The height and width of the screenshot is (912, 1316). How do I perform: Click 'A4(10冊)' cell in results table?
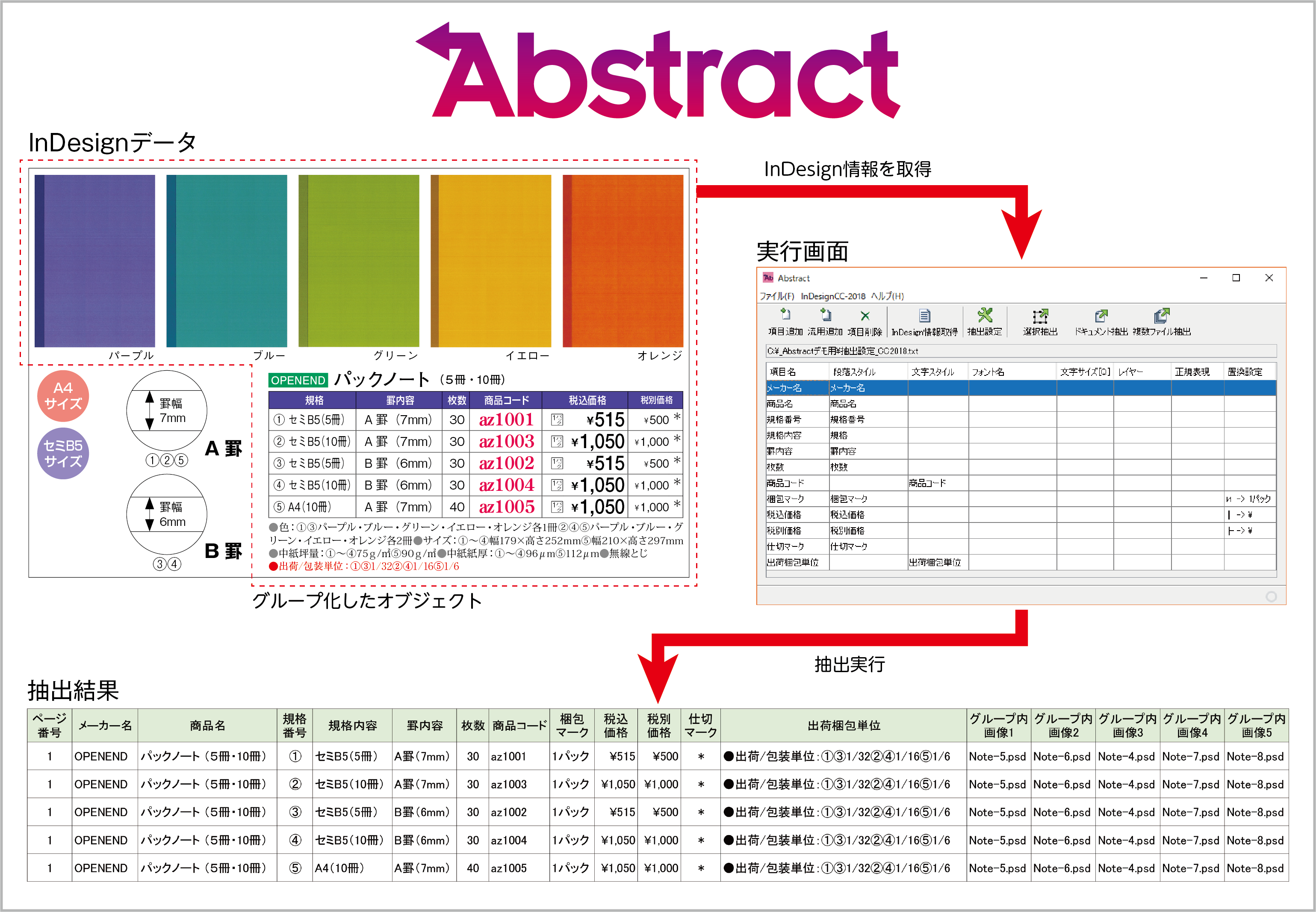coord(353,868)
